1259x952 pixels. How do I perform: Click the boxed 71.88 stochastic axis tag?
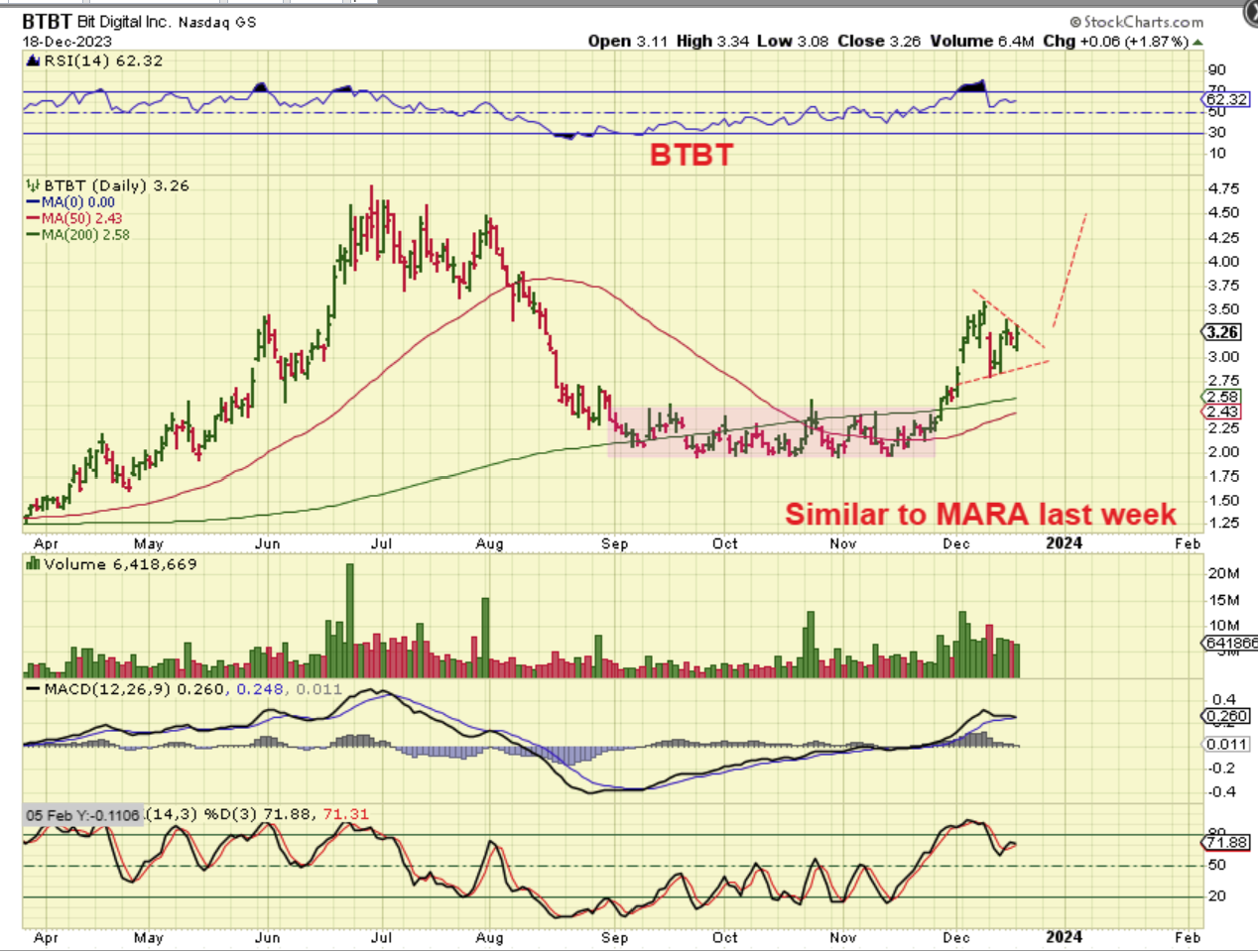point(1226,842)
